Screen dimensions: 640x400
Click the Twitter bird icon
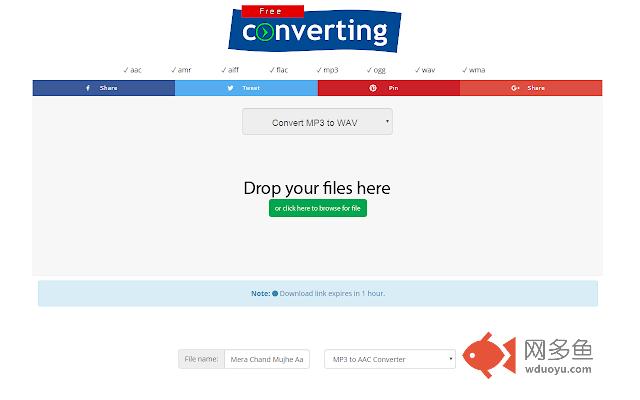pos(231,88)
